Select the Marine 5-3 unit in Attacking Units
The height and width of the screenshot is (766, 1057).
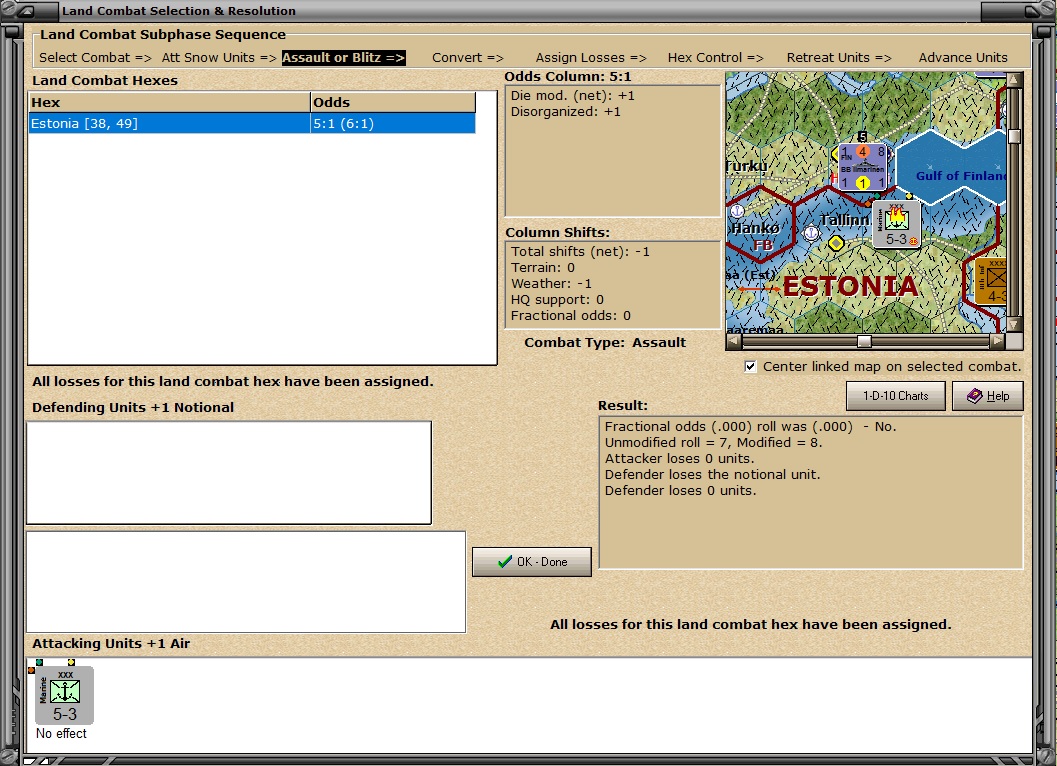pos(64,696)
